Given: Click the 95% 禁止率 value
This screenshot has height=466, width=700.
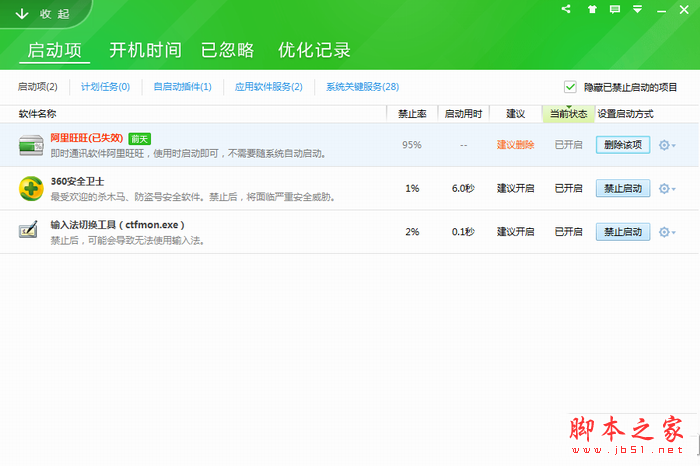Looking at the screenshot, I should click(x=412, y=145).
